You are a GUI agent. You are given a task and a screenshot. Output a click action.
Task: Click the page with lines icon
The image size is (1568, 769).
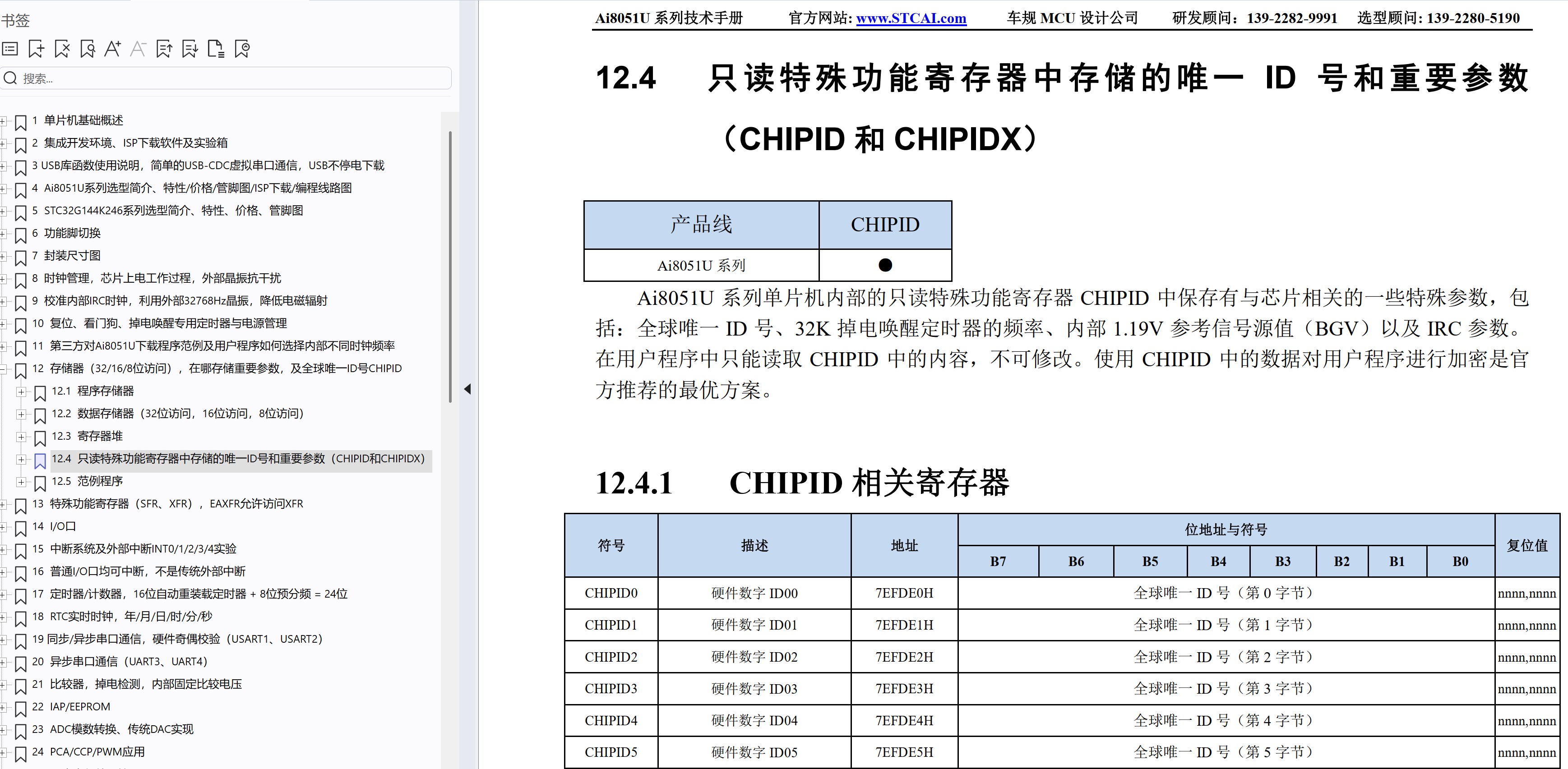pos(216,49)
